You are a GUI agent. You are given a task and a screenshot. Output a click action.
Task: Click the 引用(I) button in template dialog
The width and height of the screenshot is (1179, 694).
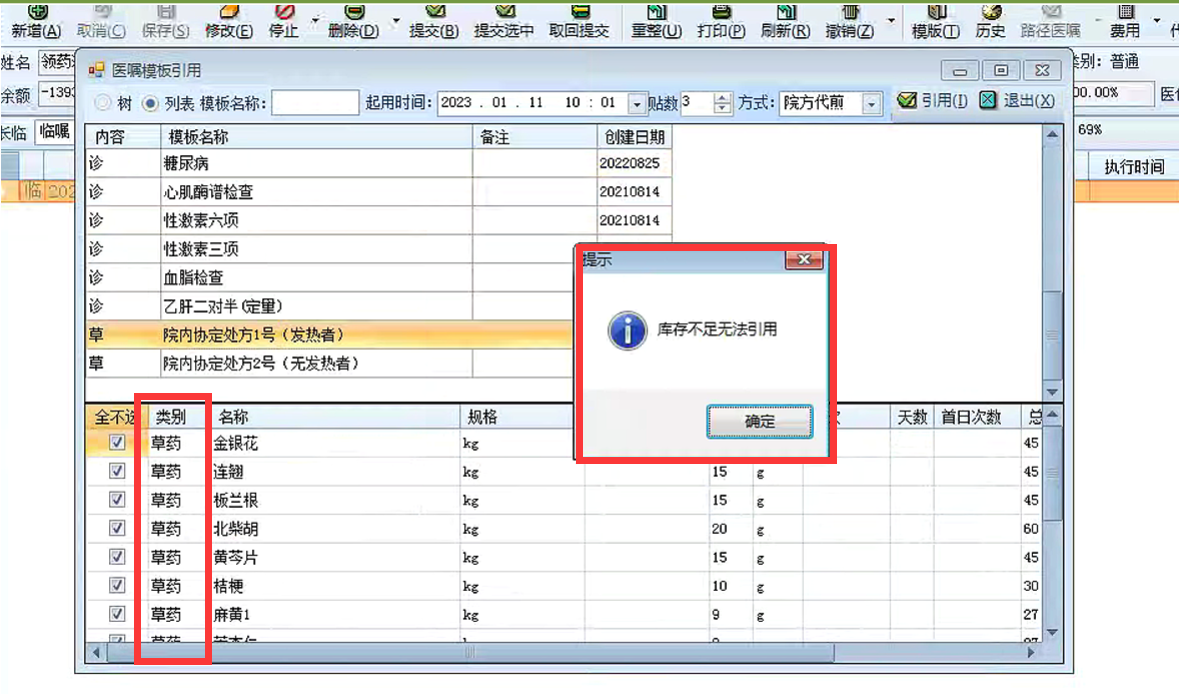(x=932, y=101)
